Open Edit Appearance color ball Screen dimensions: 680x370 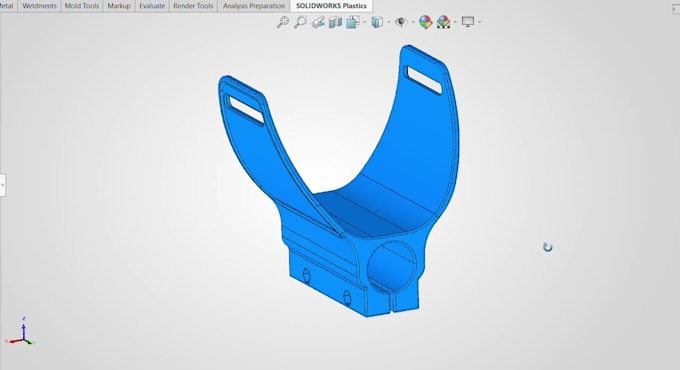(x=425, y=22)
